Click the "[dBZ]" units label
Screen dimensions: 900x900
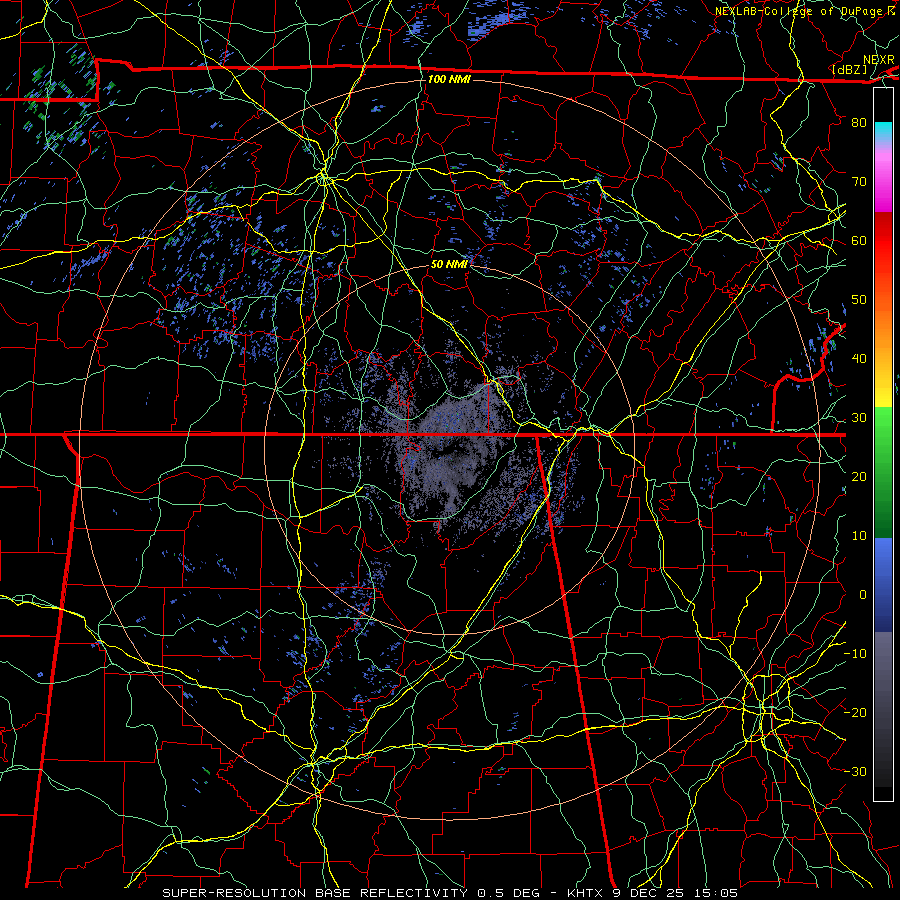[x=850, y=69]
